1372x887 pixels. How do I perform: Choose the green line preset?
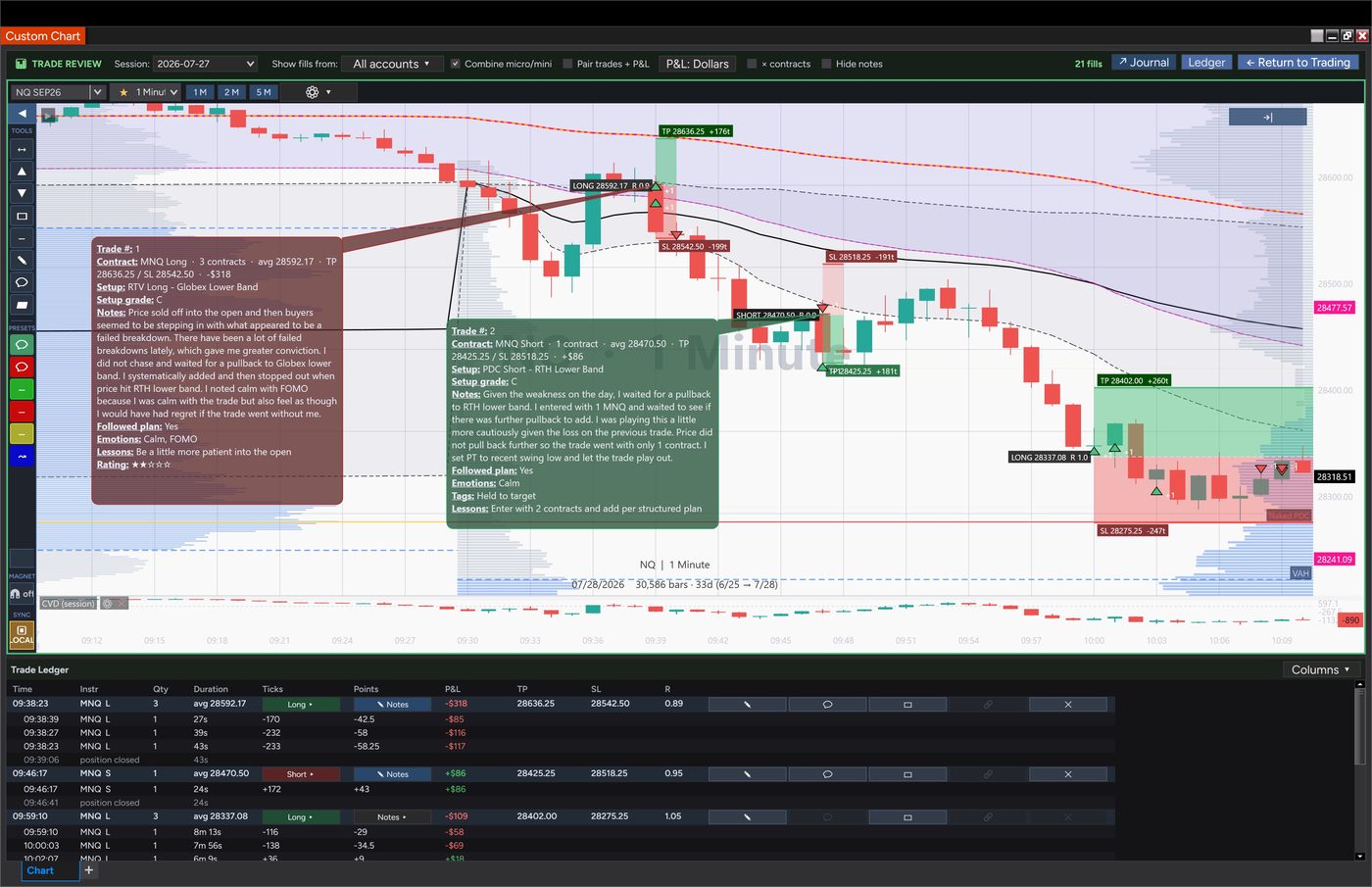(x=22, y=389)
